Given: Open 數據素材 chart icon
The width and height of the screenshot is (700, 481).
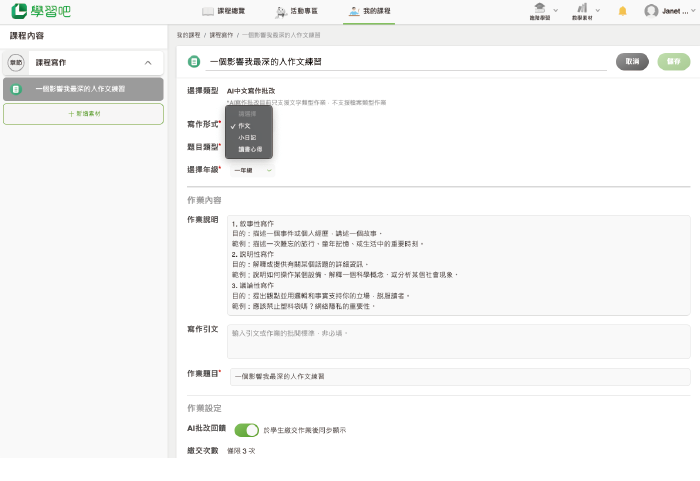Looking at the screenshot, I should coord(581,11).
